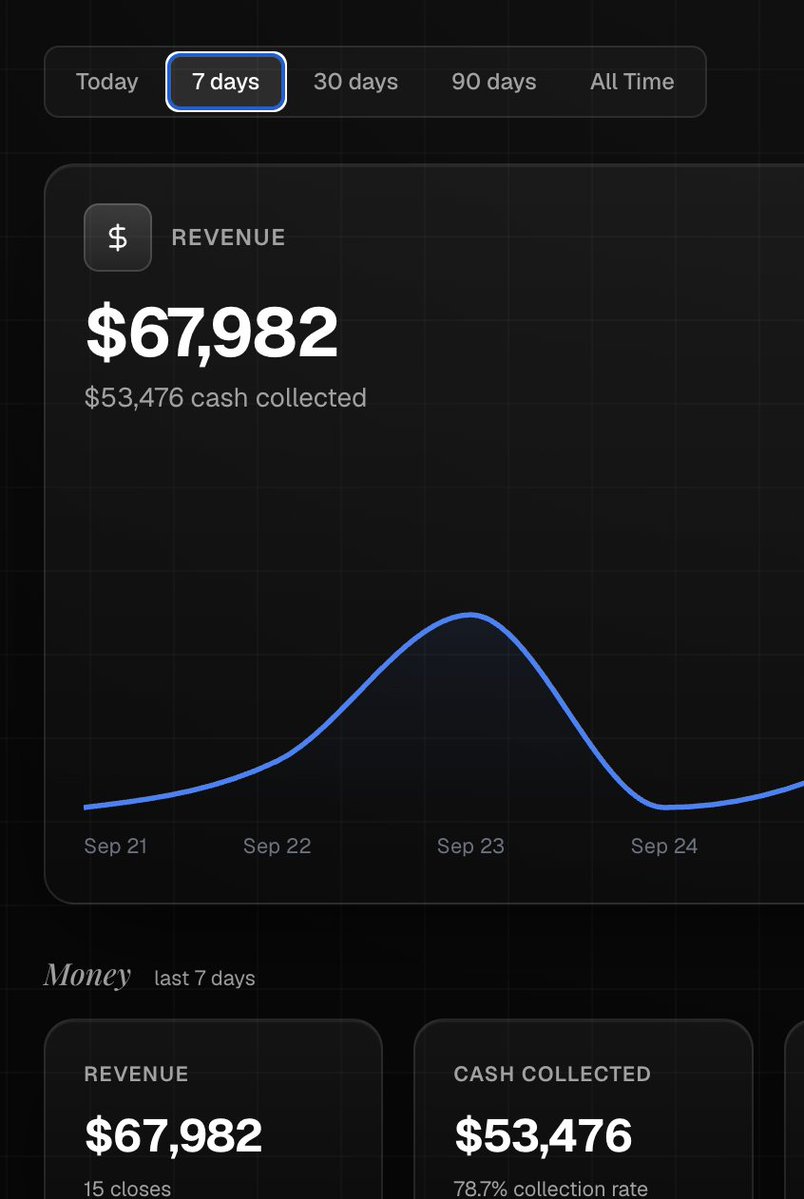Click the Sep 22 axis label

[x=277, y=846]
